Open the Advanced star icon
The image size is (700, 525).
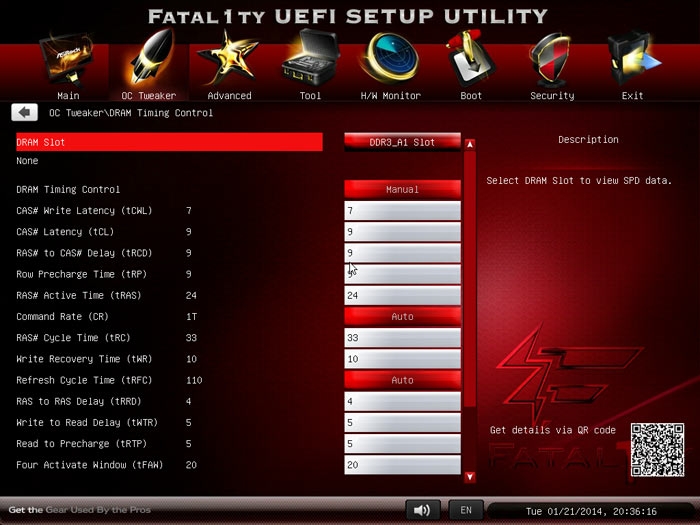tap(229, 58)
